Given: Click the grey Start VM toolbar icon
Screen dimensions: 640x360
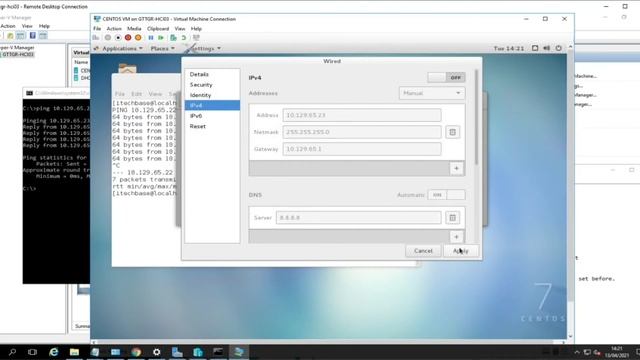Looking at the screenshot, I should pyautogui.click(x=108, y=38).
